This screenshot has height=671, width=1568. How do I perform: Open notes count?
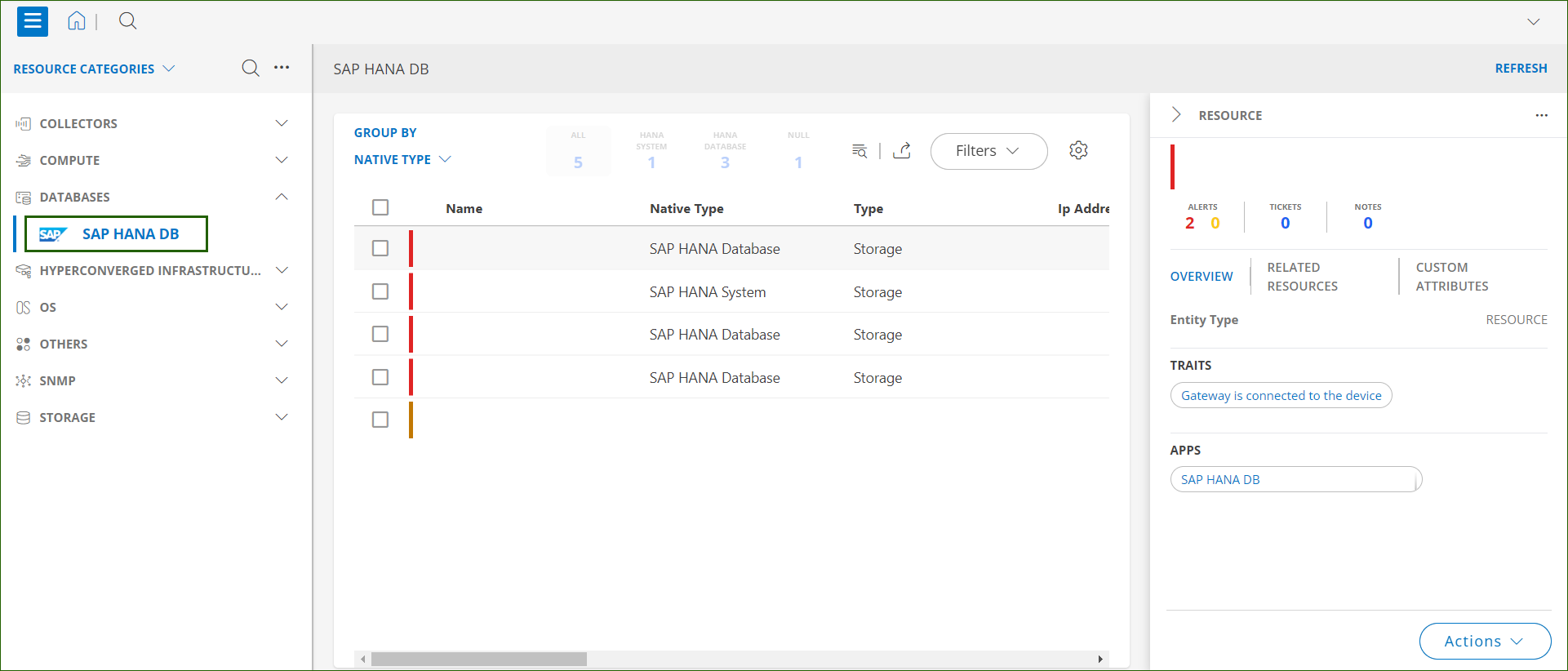pyautogui.click(x=1368, y=223)
